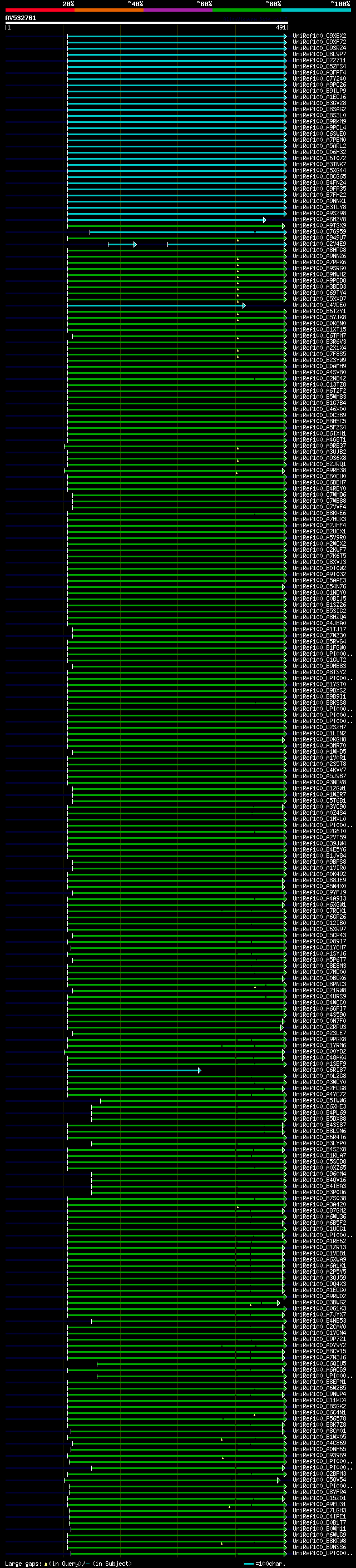Select the UniRef100_C1MXL0 label
356x1568 pixels.
(319, 819)
